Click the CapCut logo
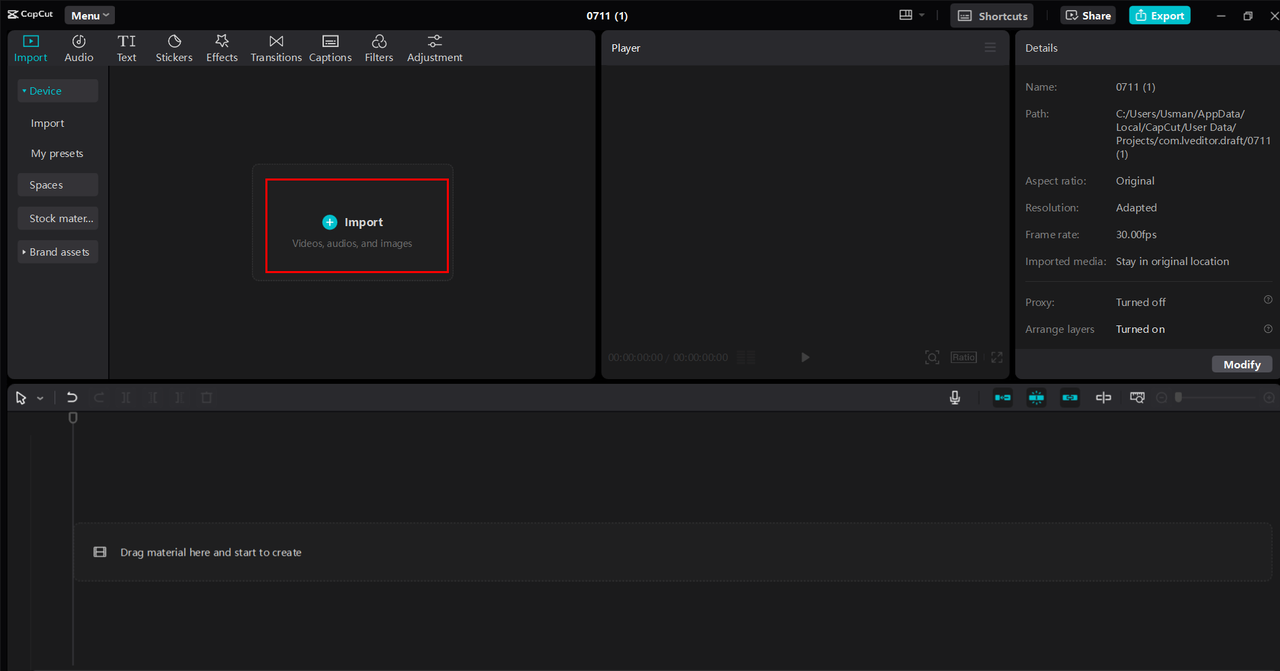 pyautogui.click(x=30, y=15)
